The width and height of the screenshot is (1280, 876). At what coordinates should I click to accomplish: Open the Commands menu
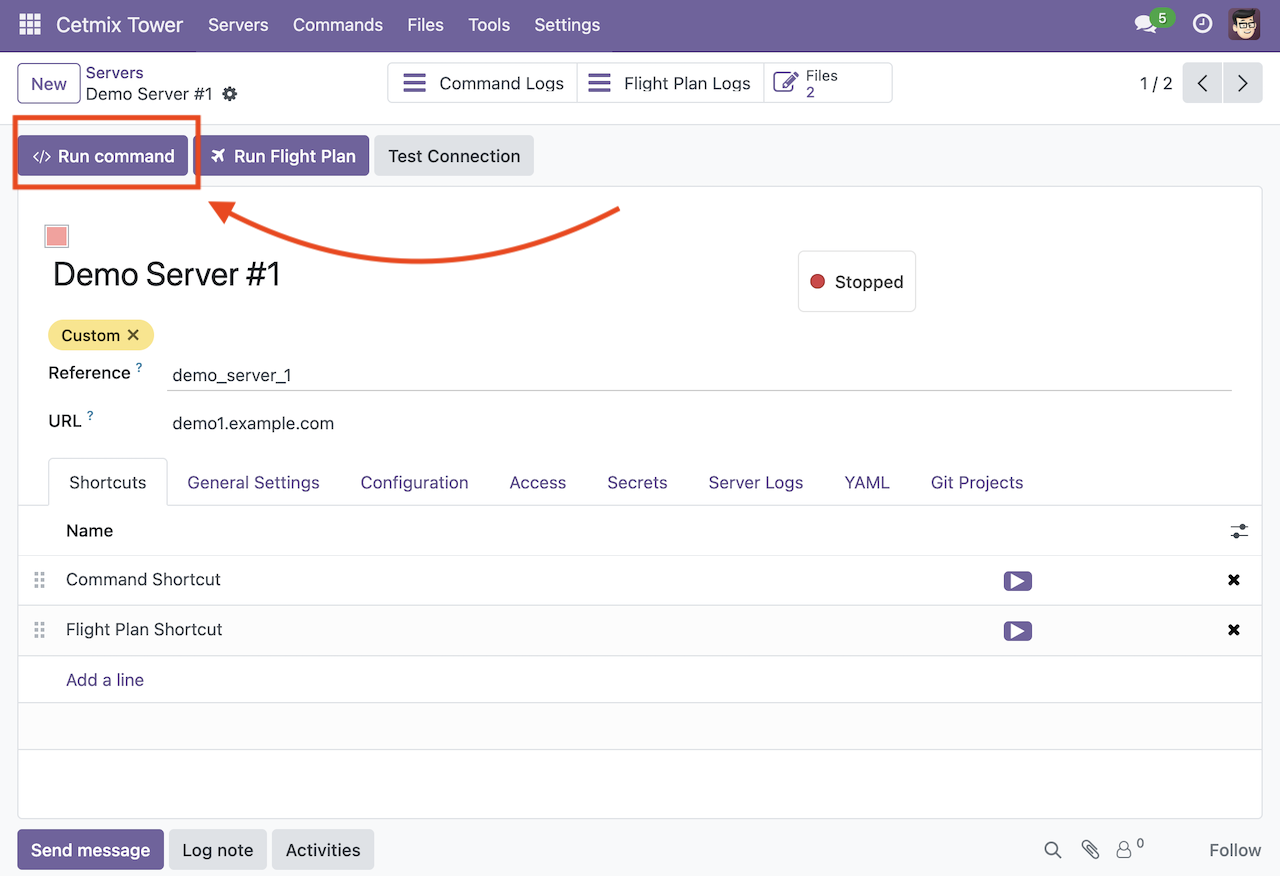point(337,25)
